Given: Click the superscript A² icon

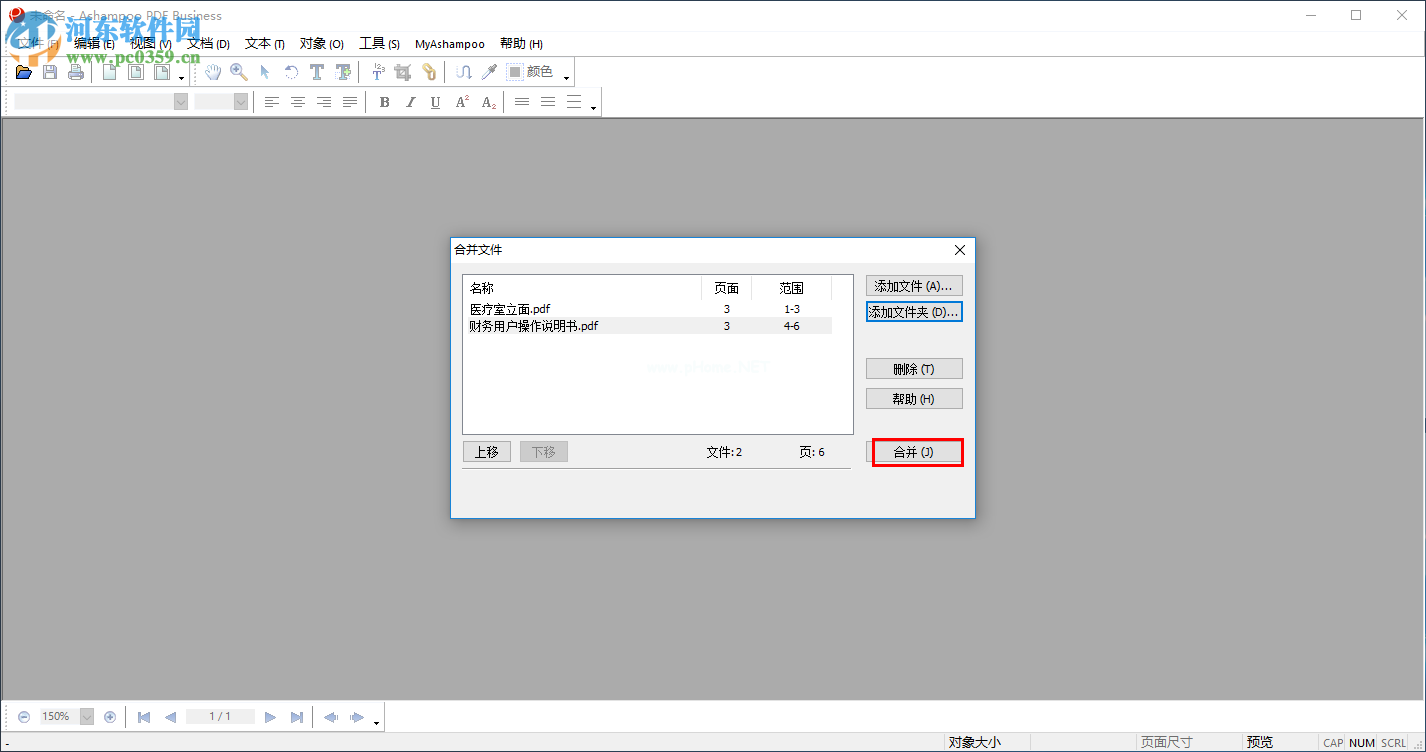Looking at the screenshot, I should (462, 102).
